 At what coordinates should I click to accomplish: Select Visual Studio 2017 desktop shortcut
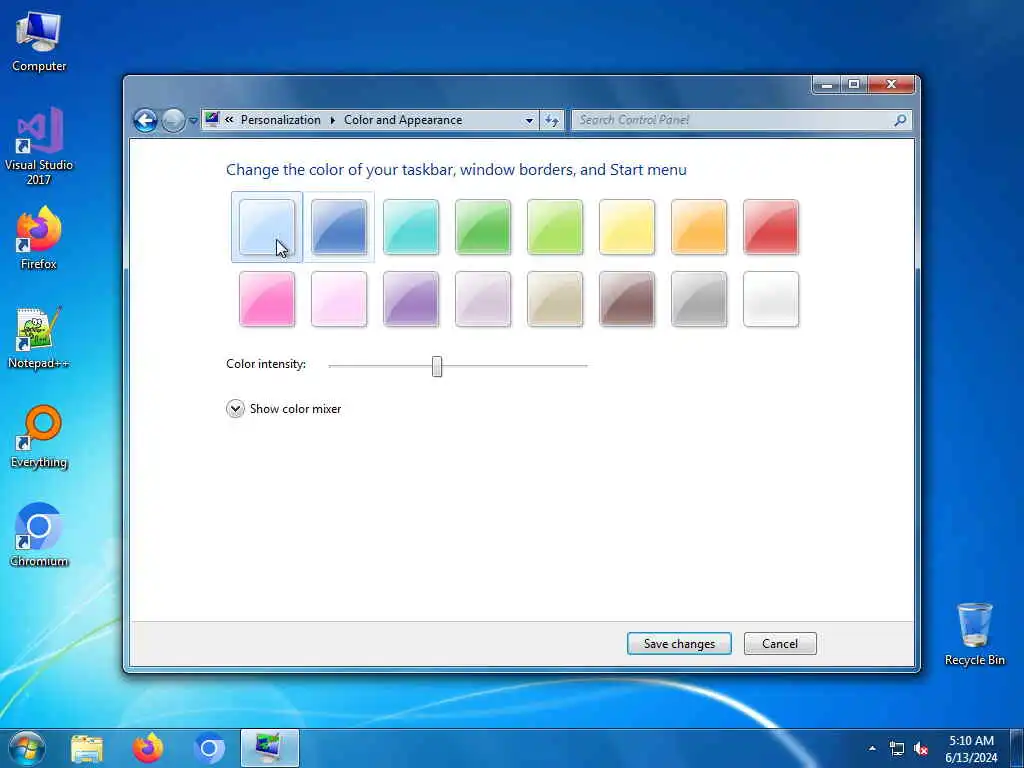coord(39,146)
